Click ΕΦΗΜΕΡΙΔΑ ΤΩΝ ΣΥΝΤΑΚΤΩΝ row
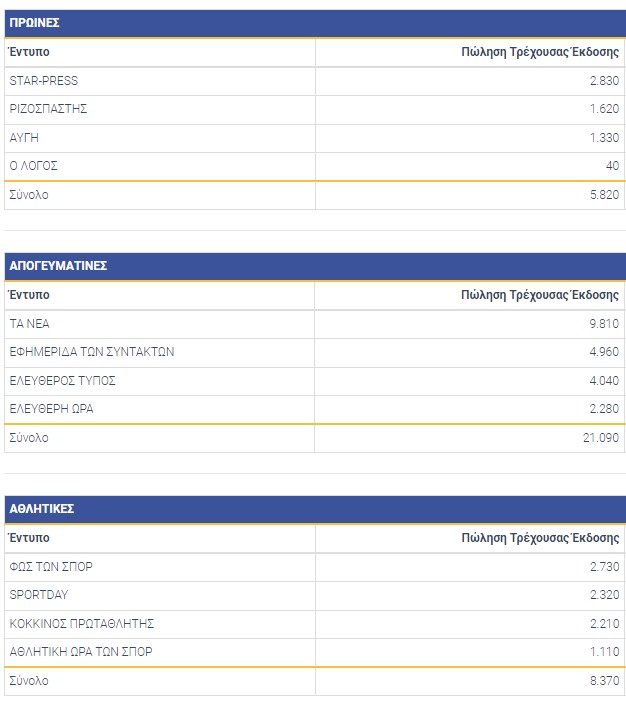The width and height of the screenshot is (626, 709). tap(91, 352)
